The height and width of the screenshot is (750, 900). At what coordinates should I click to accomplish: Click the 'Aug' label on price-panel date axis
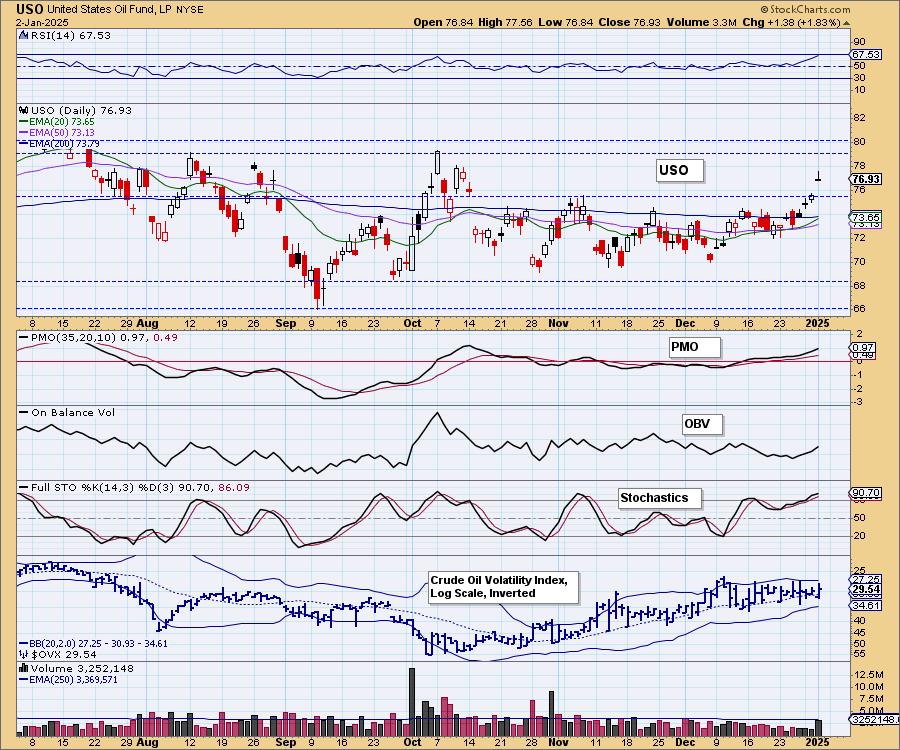tap(148, 324)
